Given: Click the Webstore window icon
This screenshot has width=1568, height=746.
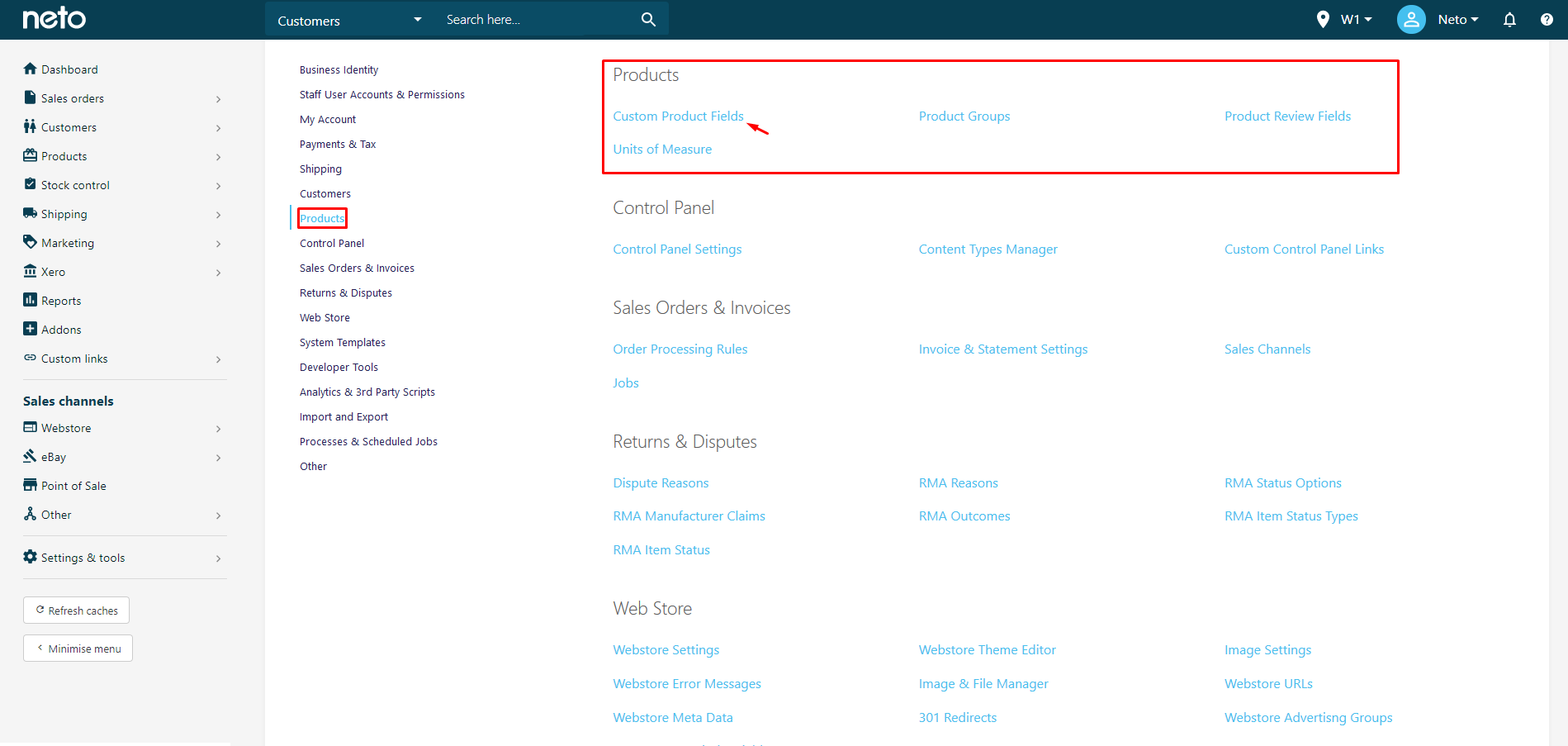Looking at the screenshot, I should [31, 427].
